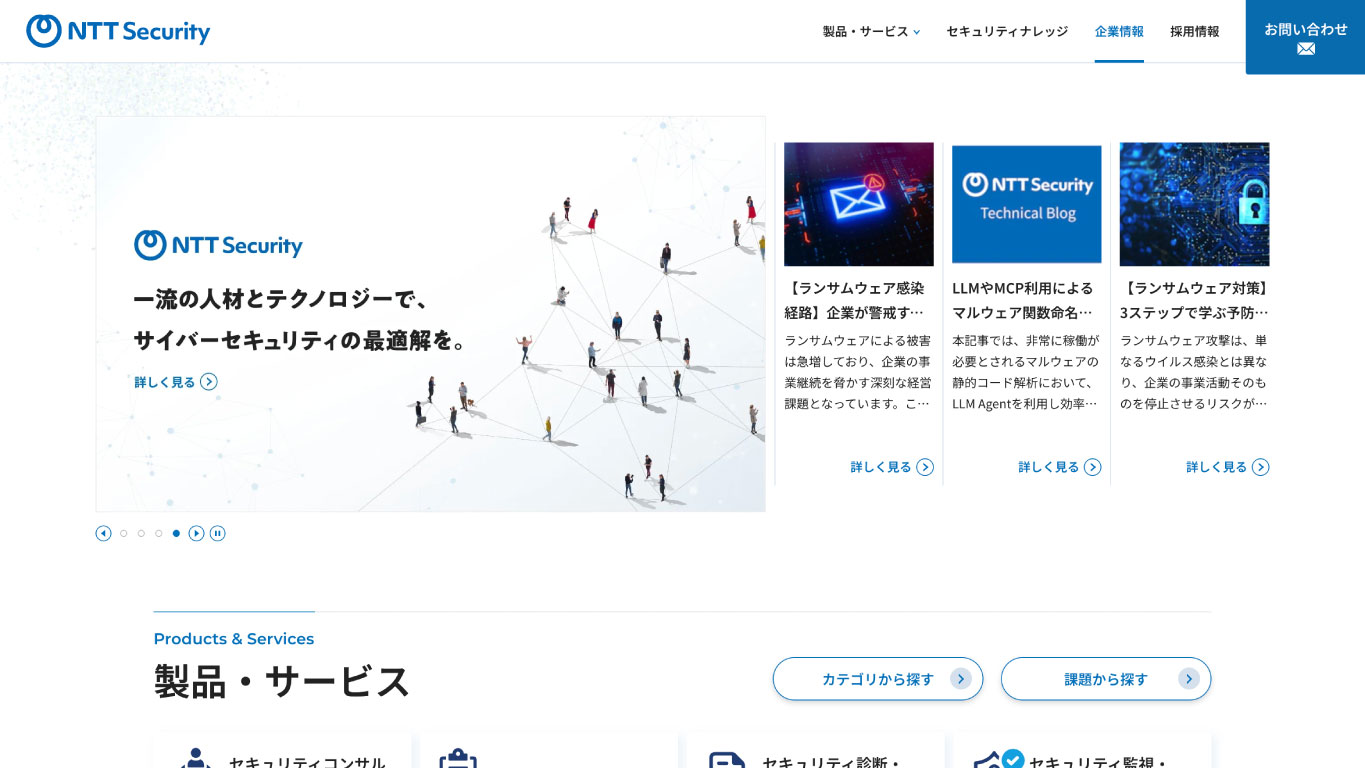Image resolution: width=1365 pixels, height=768 pixels.
Task: Click arrow icon under LLM and MCP article
Action: click(x=1092, y=467)
